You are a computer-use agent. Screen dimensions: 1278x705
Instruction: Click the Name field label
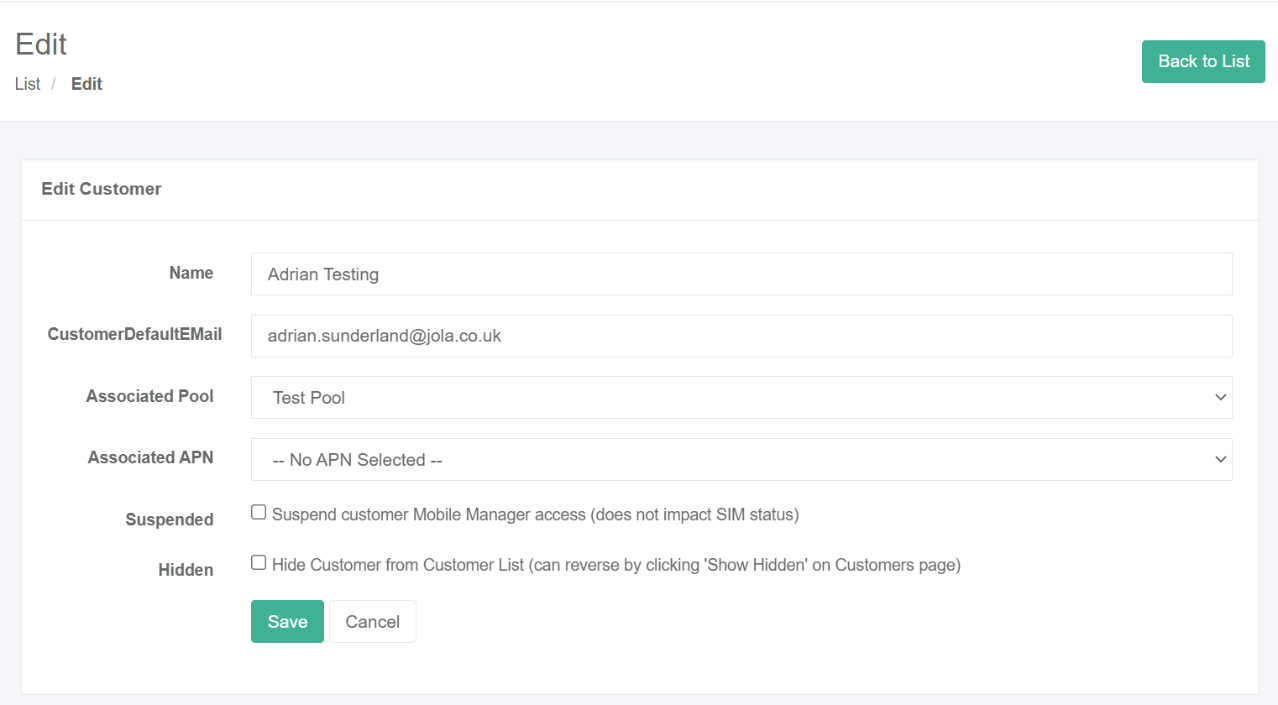tap(191, 273)
